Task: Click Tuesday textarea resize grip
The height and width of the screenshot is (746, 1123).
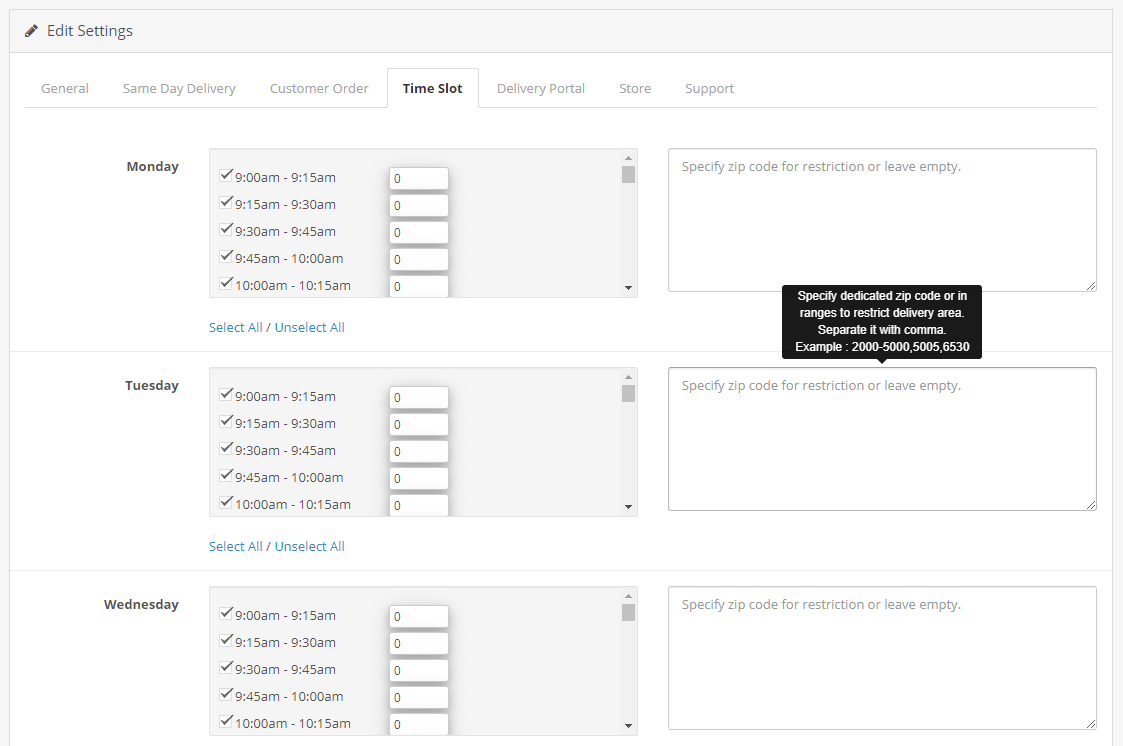Action: (1090, 505)
